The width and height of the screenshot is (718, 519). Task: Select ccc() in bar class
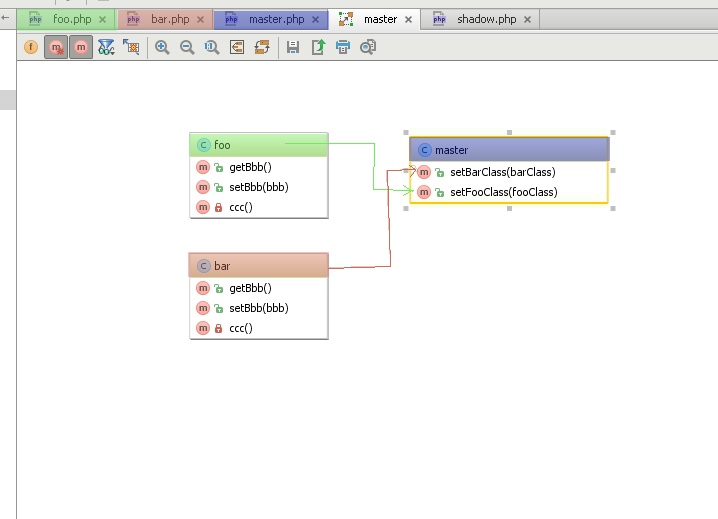click(259, 328)
